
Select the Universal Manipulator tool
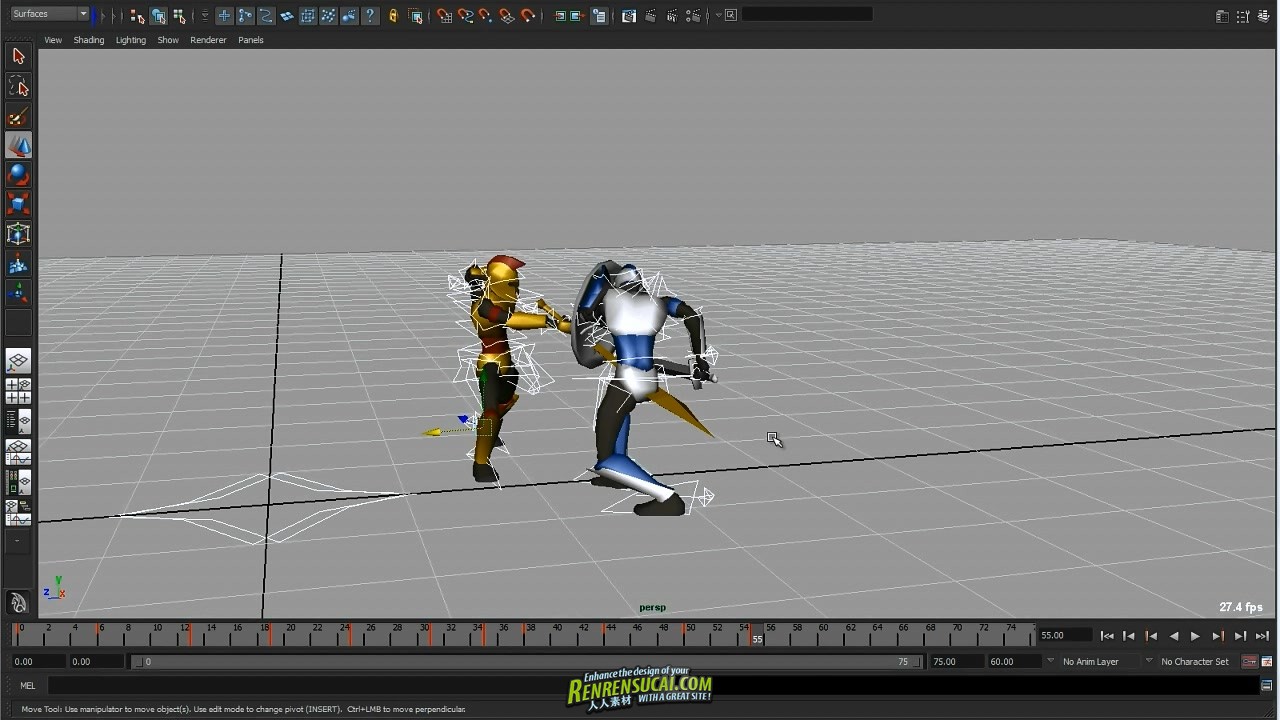(18, 234)
